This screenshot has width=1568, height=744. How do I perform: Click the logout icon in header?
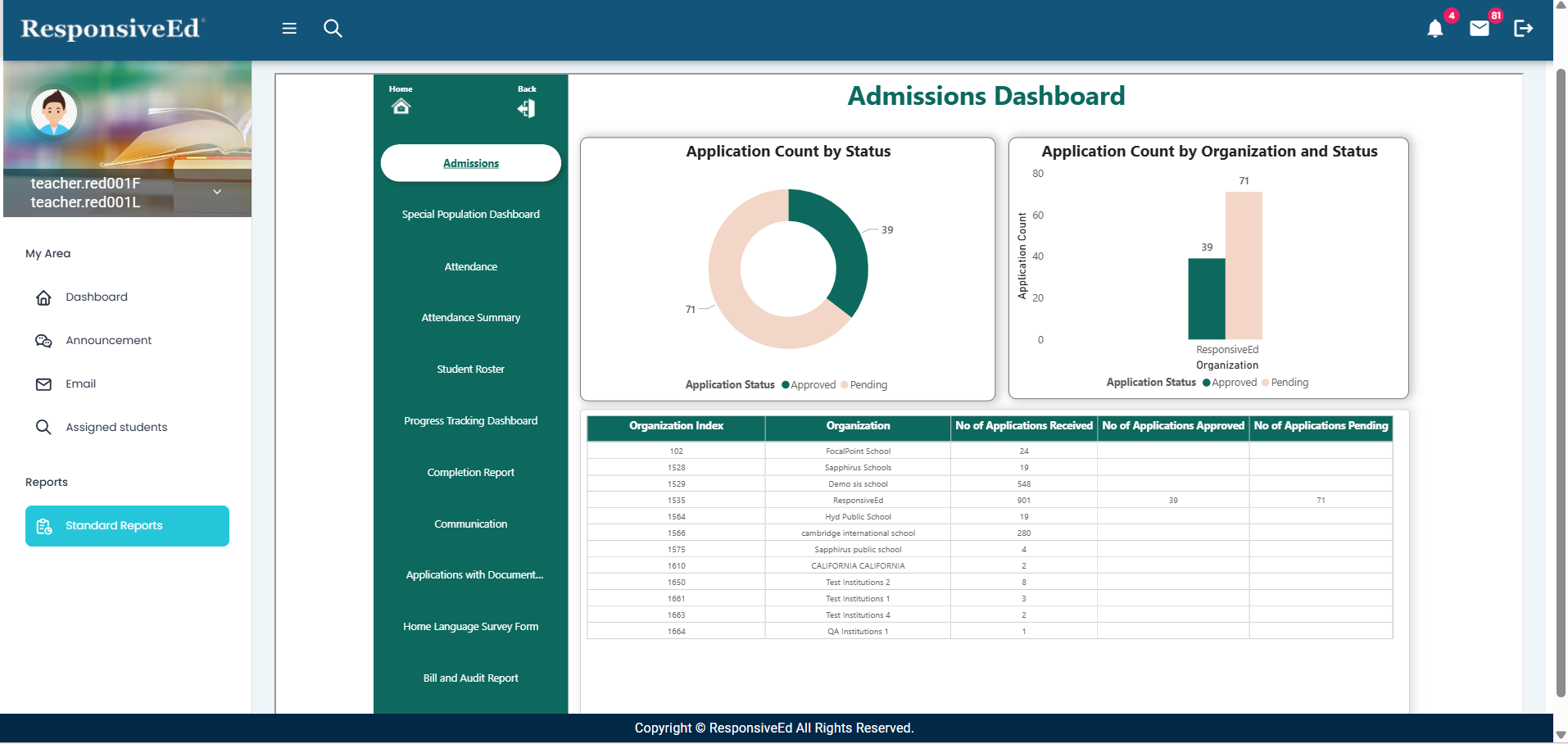point(1523,29)
